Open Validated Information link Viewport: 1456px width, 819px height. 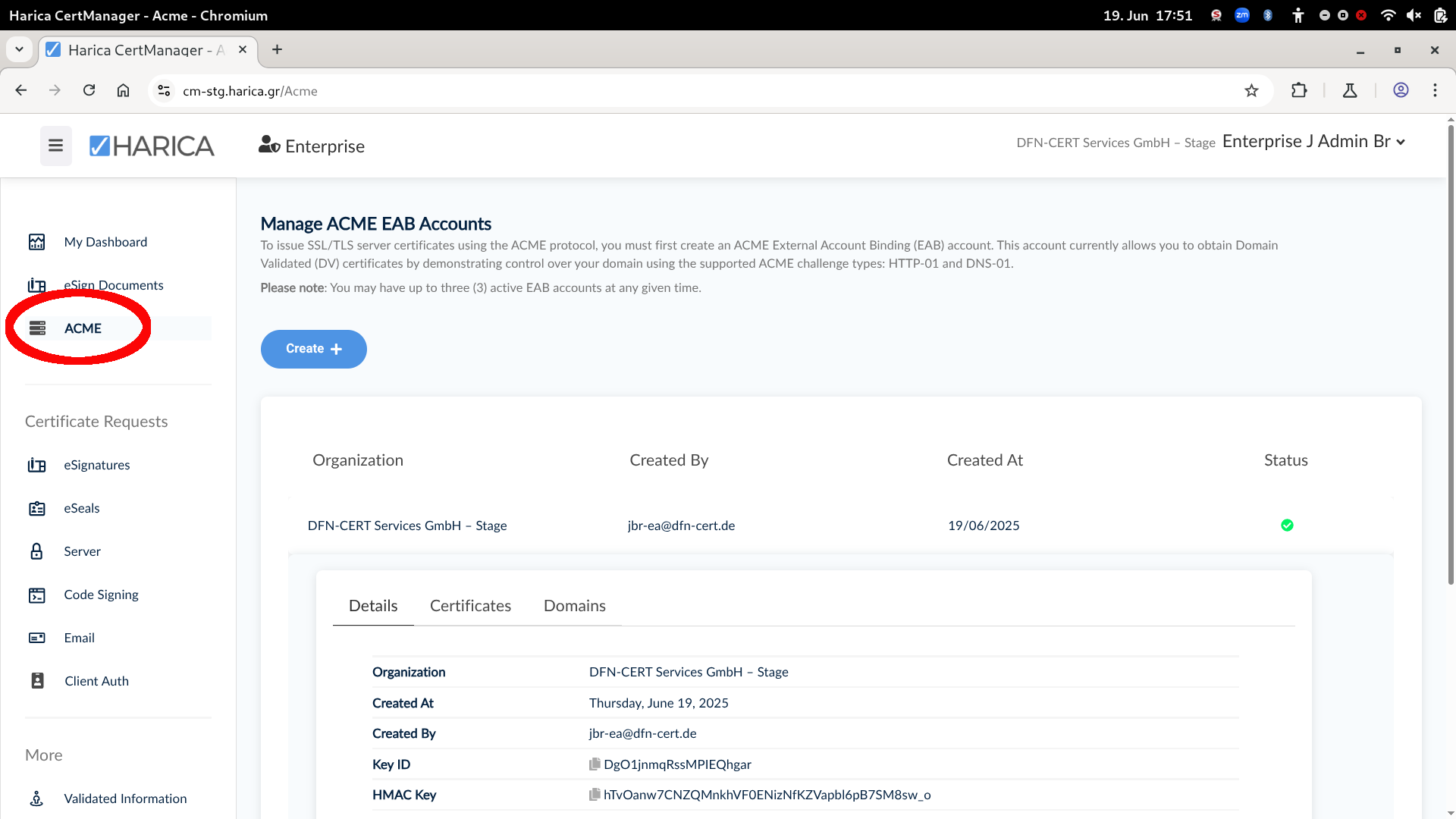point(125,799)
